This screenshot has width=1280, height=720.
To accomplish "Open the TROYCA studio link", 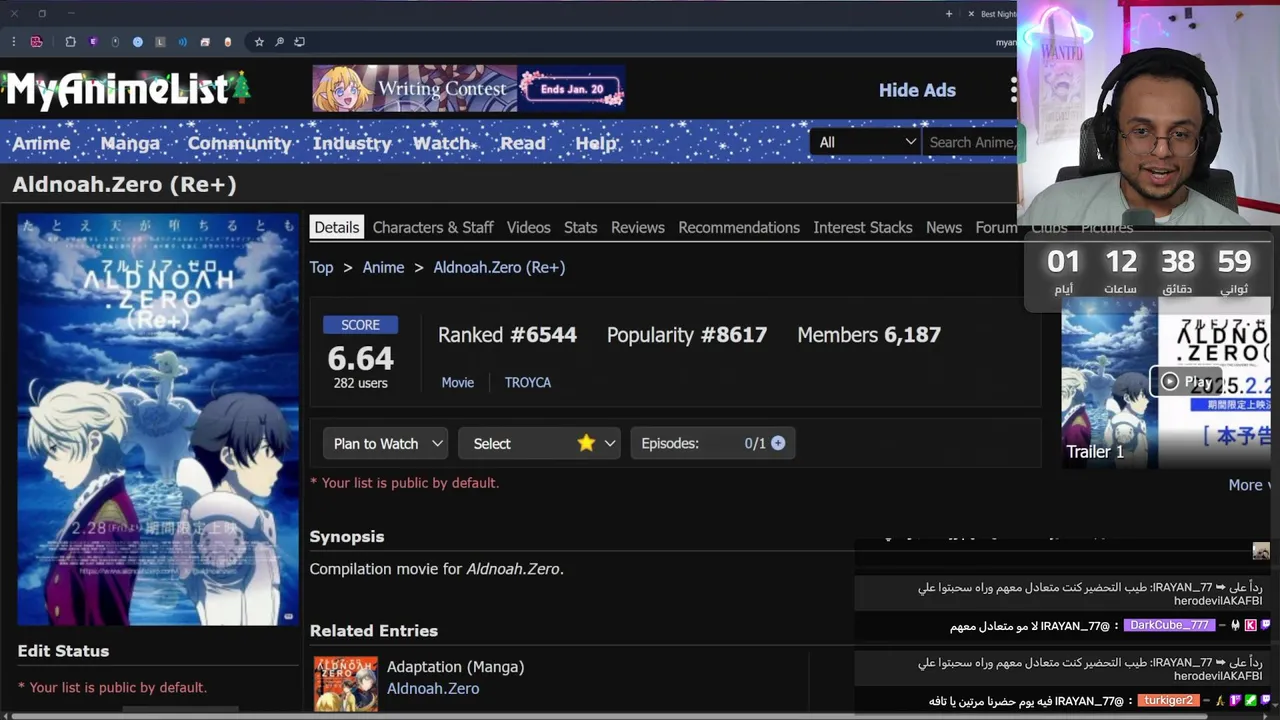I will pos(528,382).
